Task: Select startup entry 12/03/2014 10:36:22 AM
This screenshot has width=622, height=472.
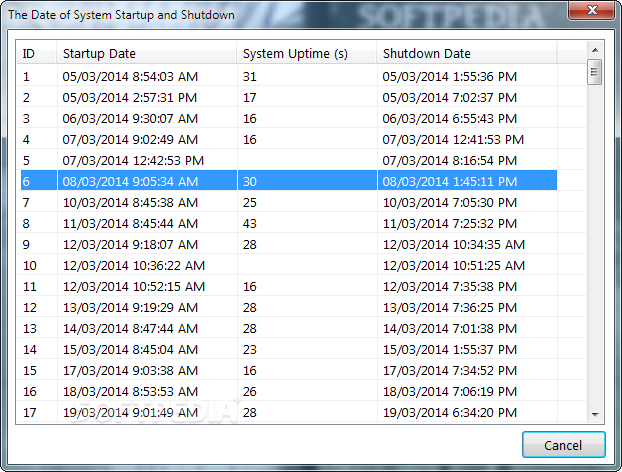Action: click(134, 266)
